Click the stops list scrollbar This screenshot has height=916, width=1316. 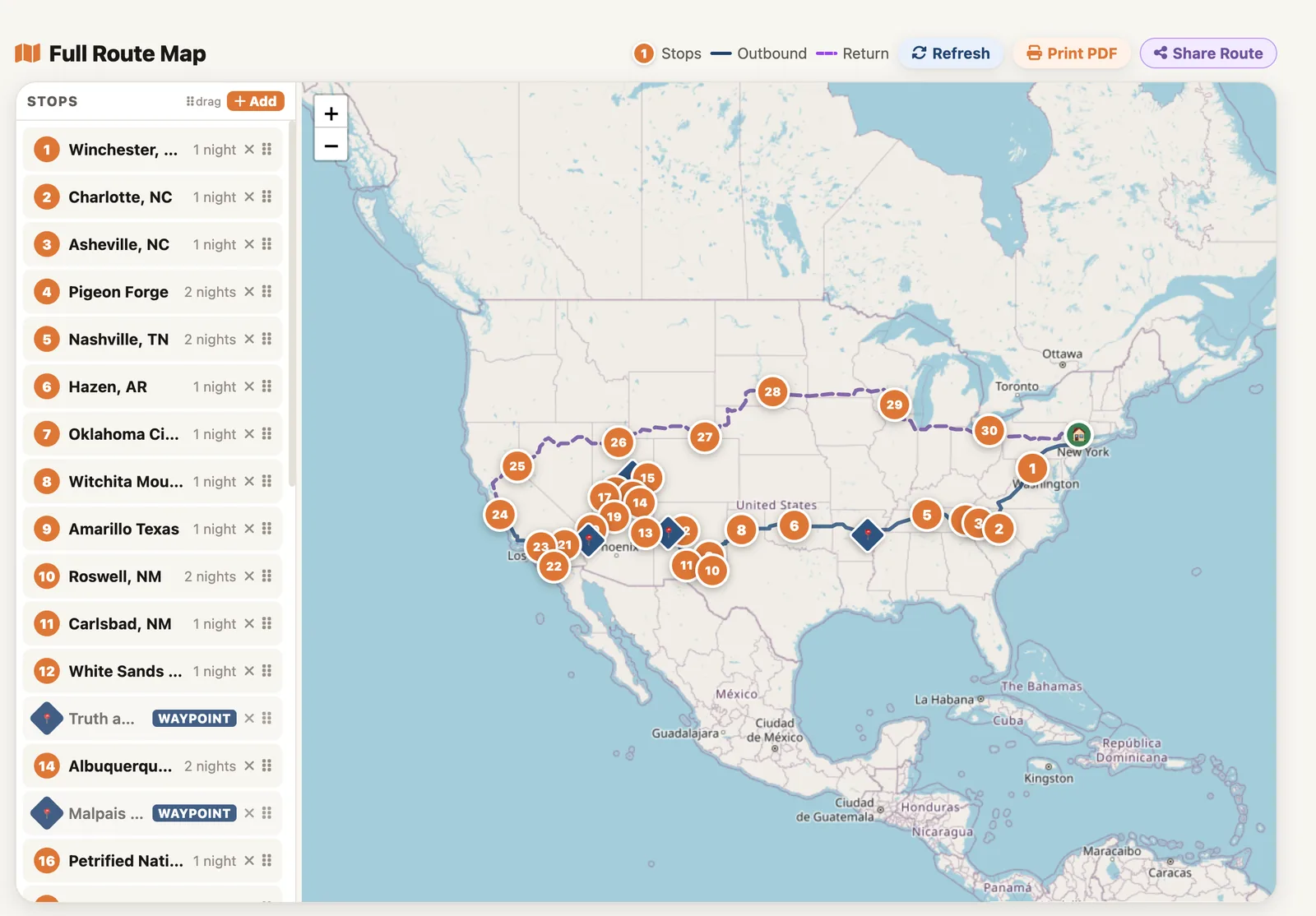tap(292, 304)
